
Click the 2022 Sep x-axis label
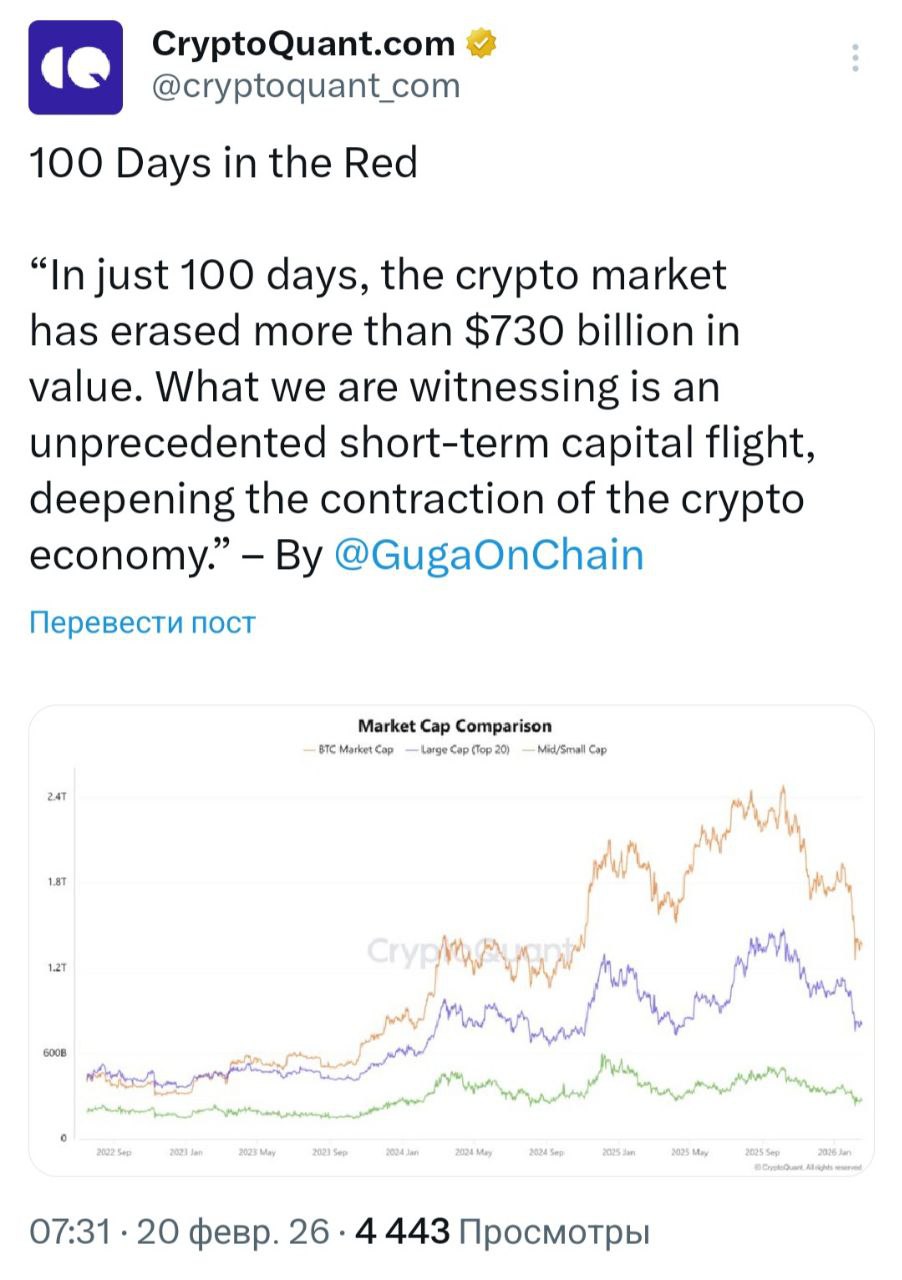coord(114,1152)
